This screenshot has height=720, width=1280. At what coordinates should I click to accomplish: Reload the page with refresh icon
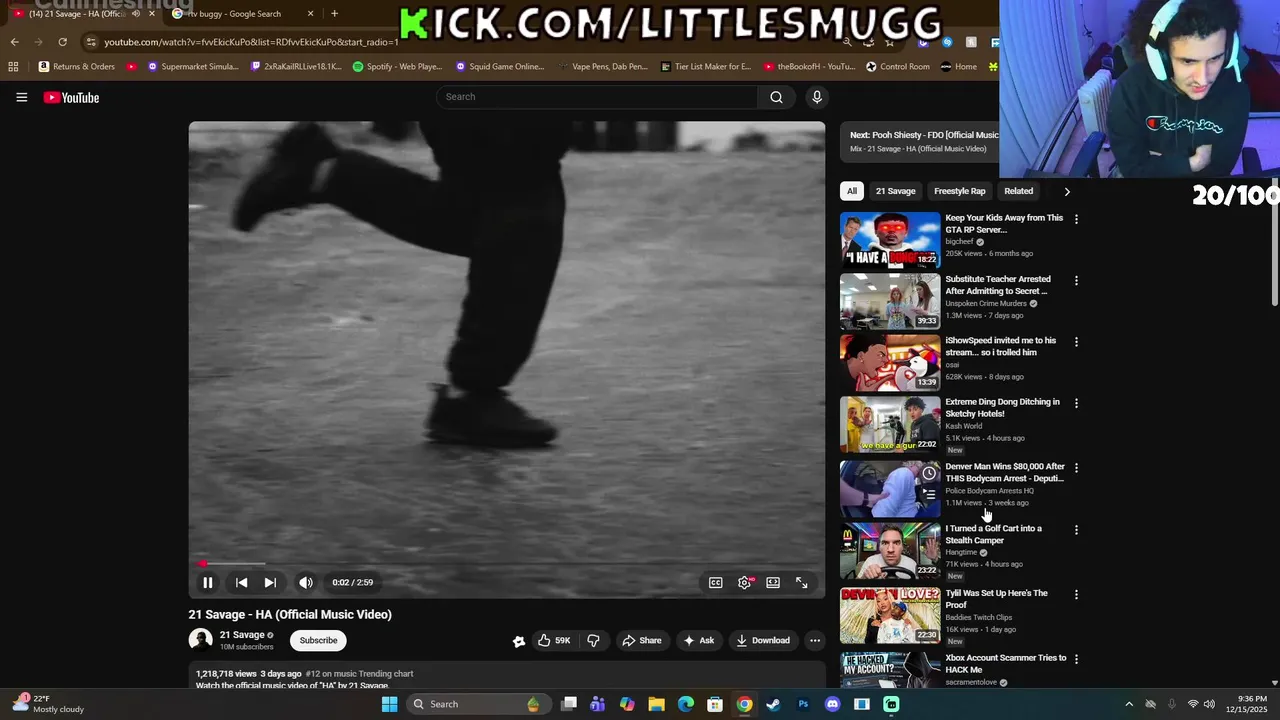pyautogui.click(x=62, y=42)
